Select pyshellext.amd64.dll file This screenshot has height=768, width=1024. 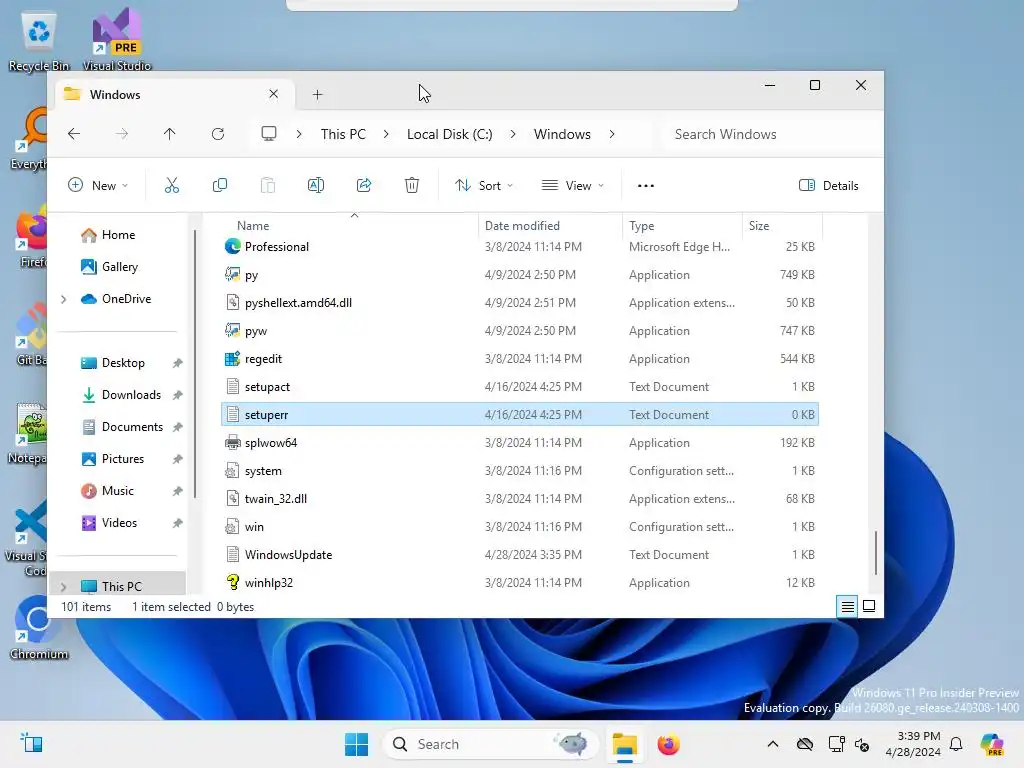(x=520, y=303)
